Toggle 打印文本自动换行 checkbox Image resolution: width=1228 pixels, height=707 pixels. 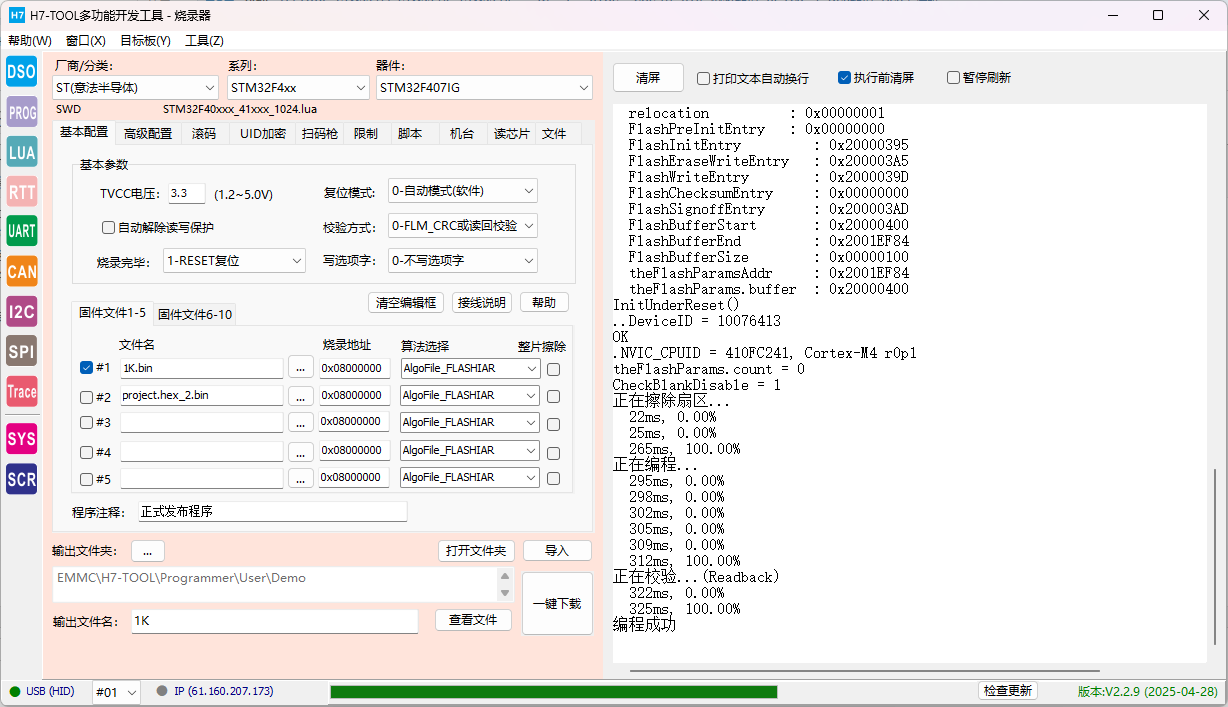click(704, 78)
